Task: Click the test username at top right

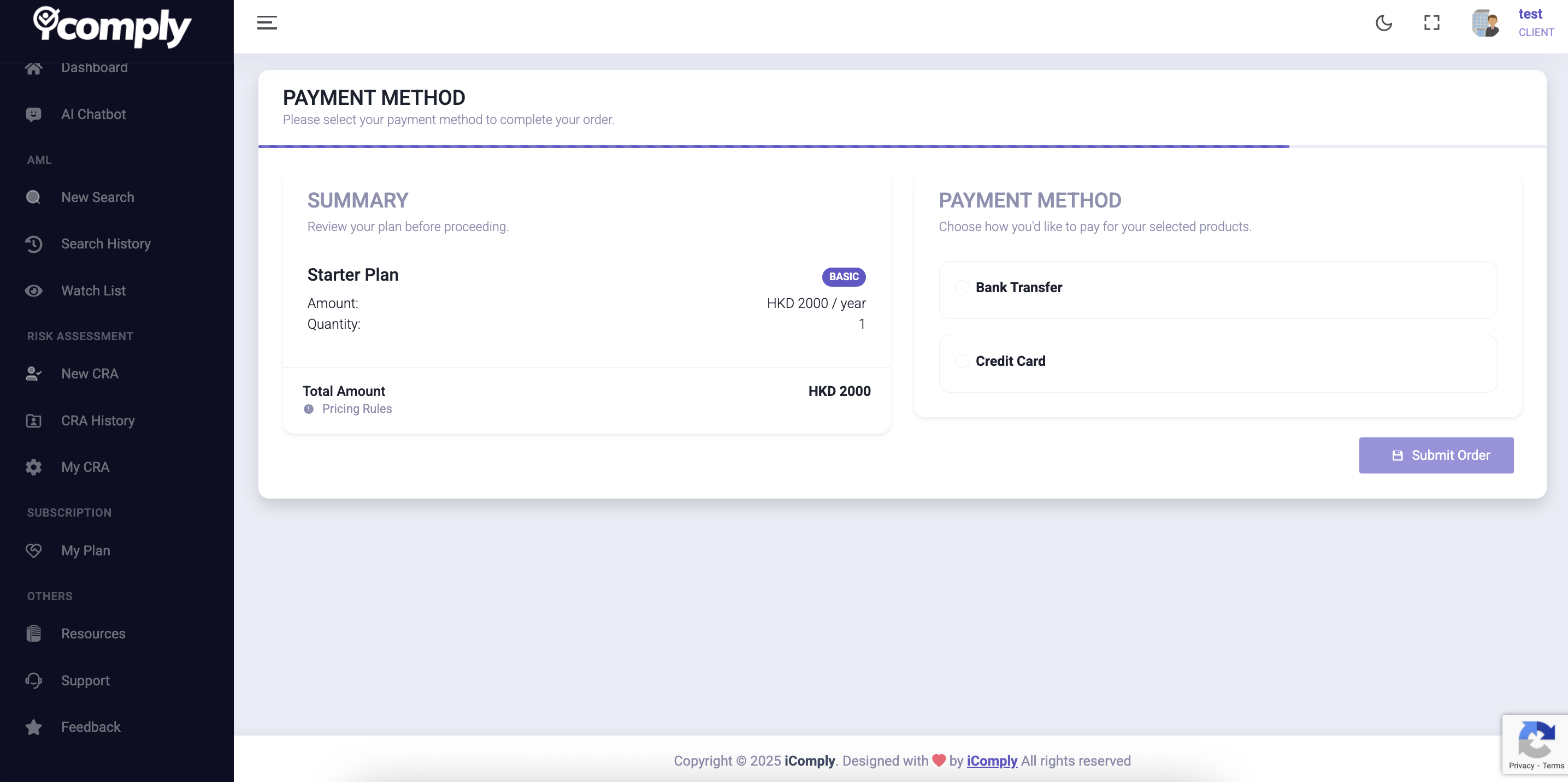Action: click(1530, 14)
